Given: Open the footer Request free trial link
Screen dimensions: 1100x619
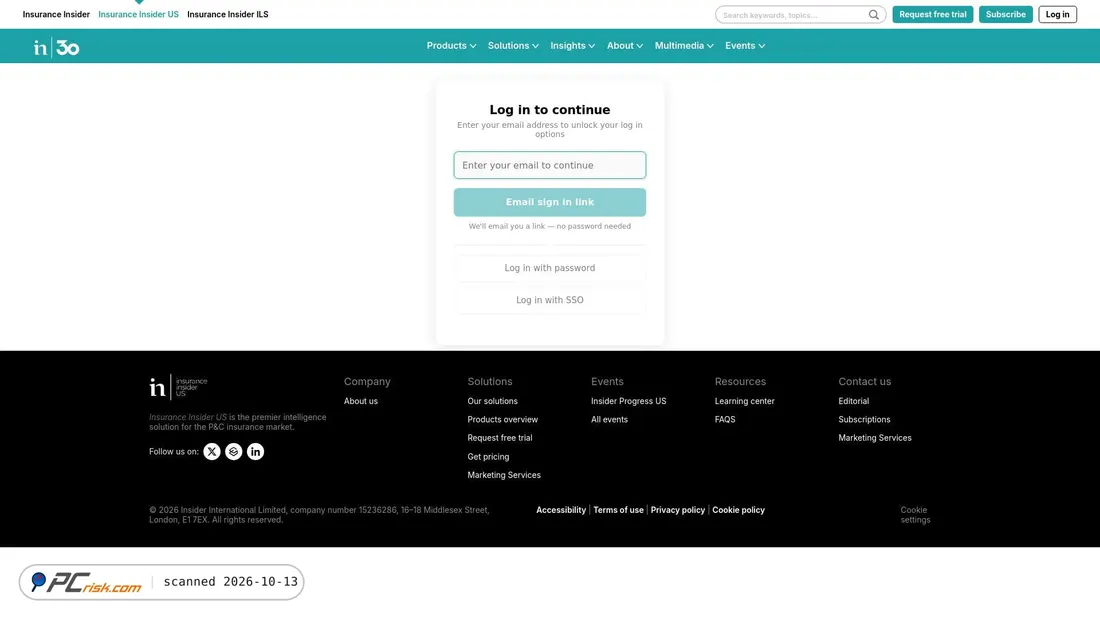Looking at the screenshot, I should pos(499,438).
